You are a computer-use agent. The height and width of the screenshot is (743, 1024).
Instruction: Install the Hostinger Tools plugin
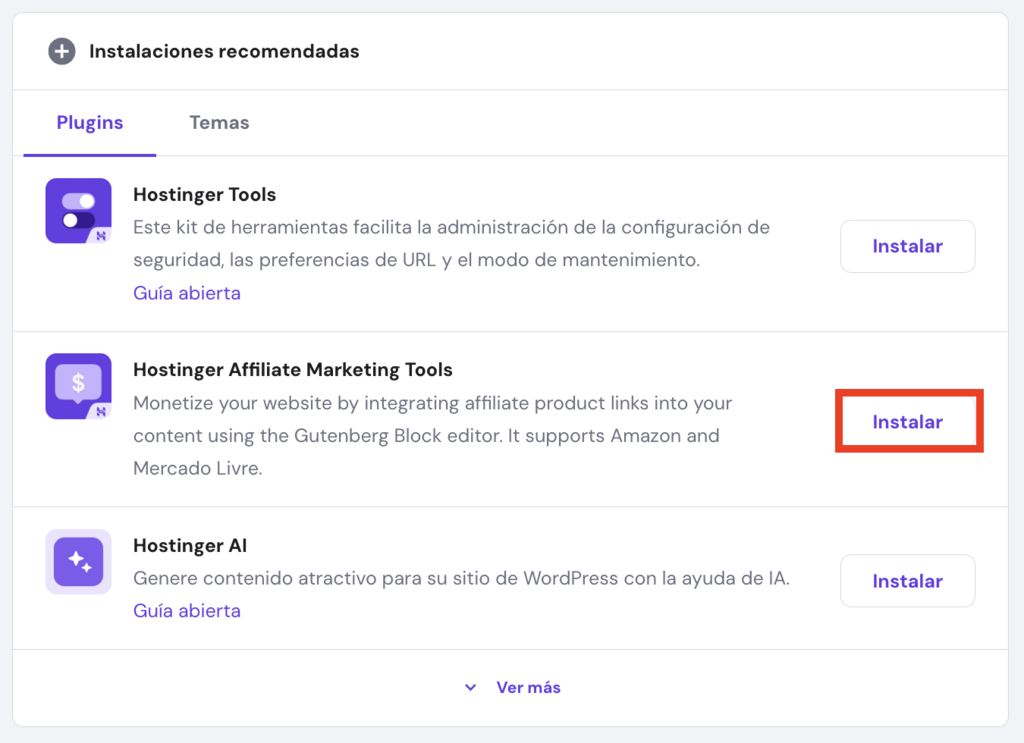coord(907,246)
